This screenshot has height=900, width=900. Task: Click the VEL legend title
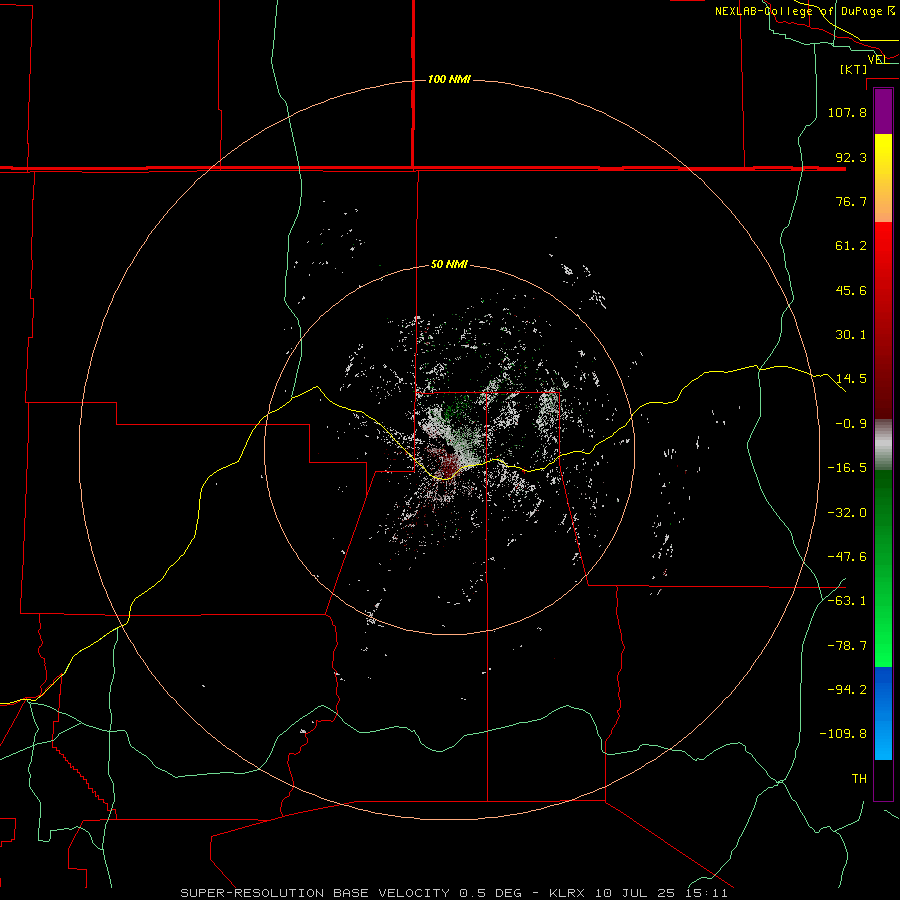click(x=878, y=59)
